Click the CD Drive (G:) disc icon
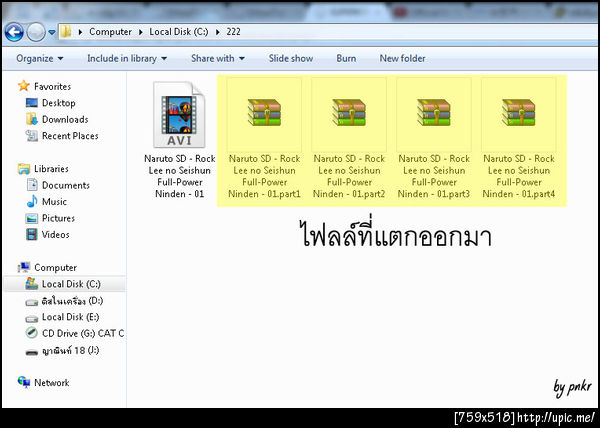The width and height of the screenshot is (600, 428). [x=32, y=333]
